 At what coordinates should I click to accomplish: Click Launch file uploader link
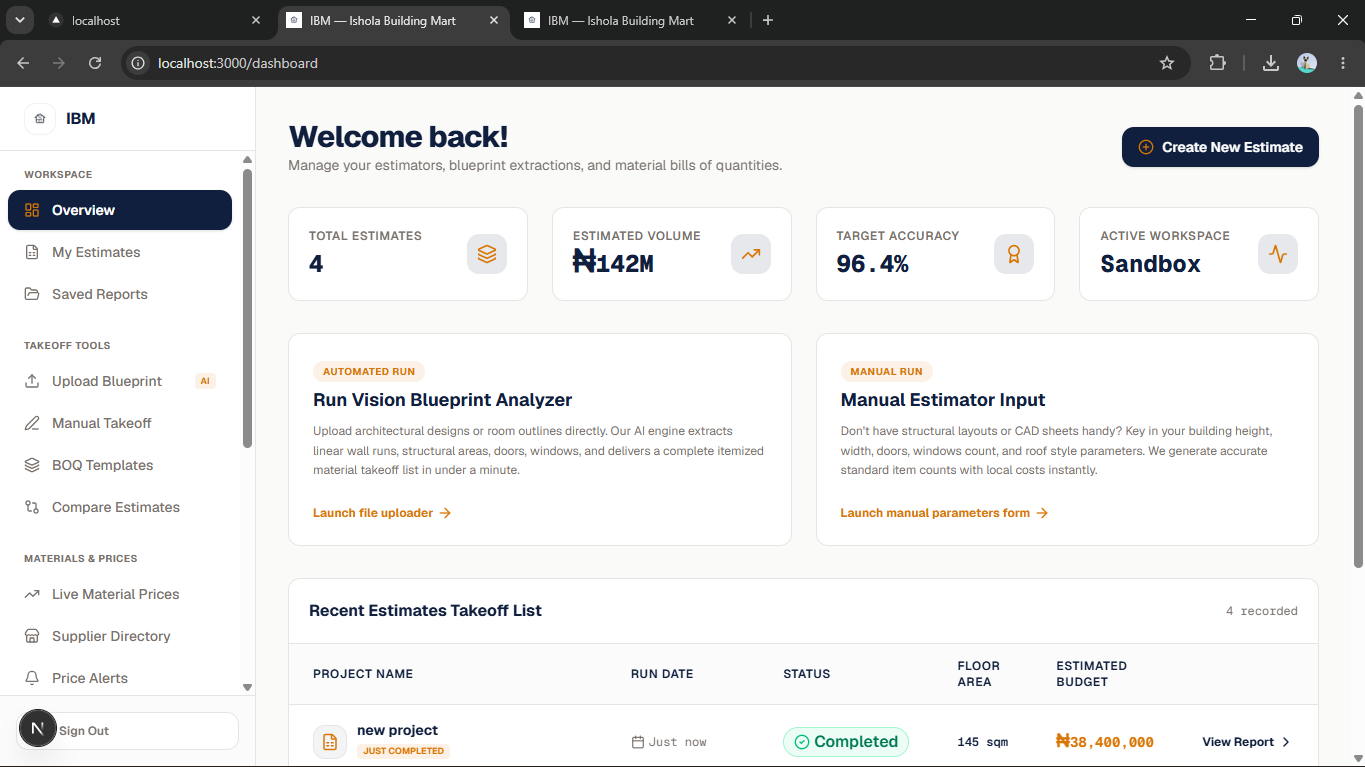pos(382,513)
